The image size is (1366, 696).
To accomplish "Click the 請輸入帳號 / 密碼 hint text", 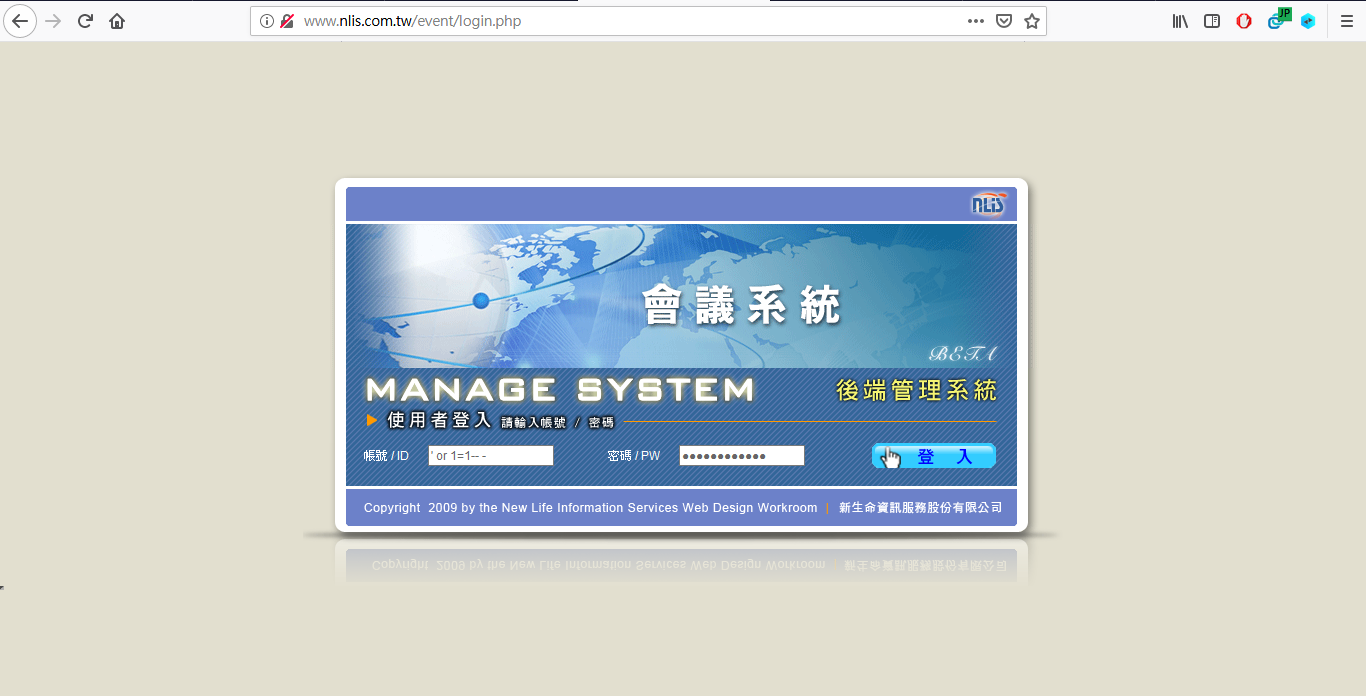I will tap(558, 423).
